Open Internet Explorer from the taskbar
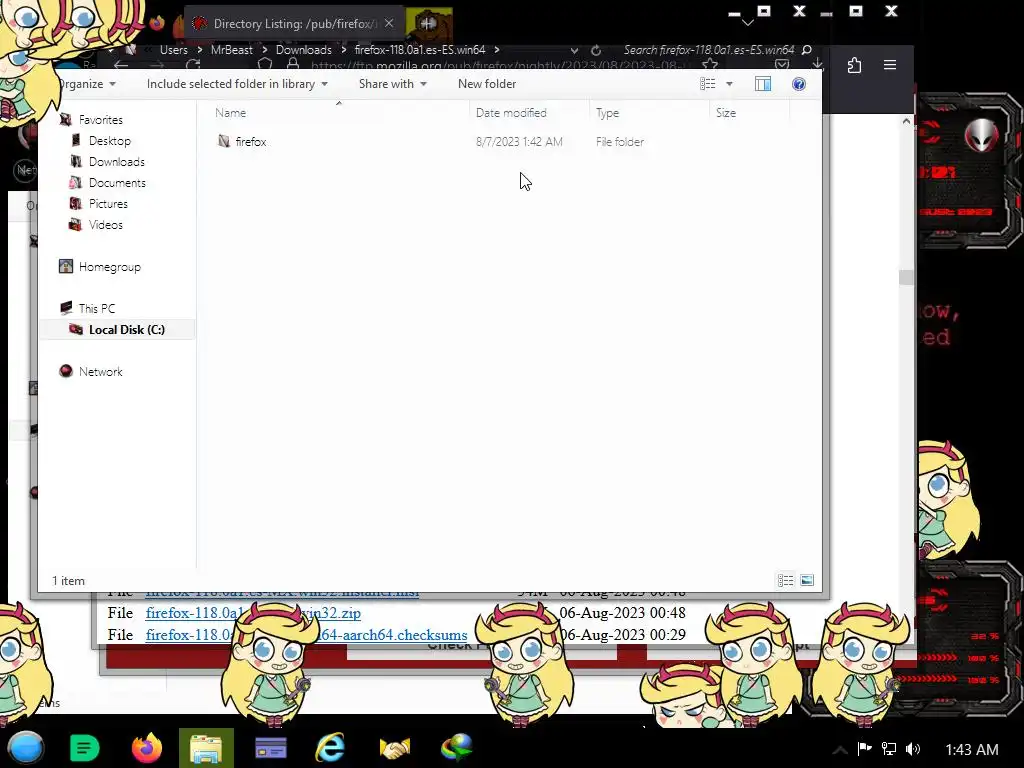Image resolution: width=1024 pixels, height=768 pixels. coord(330,748)
